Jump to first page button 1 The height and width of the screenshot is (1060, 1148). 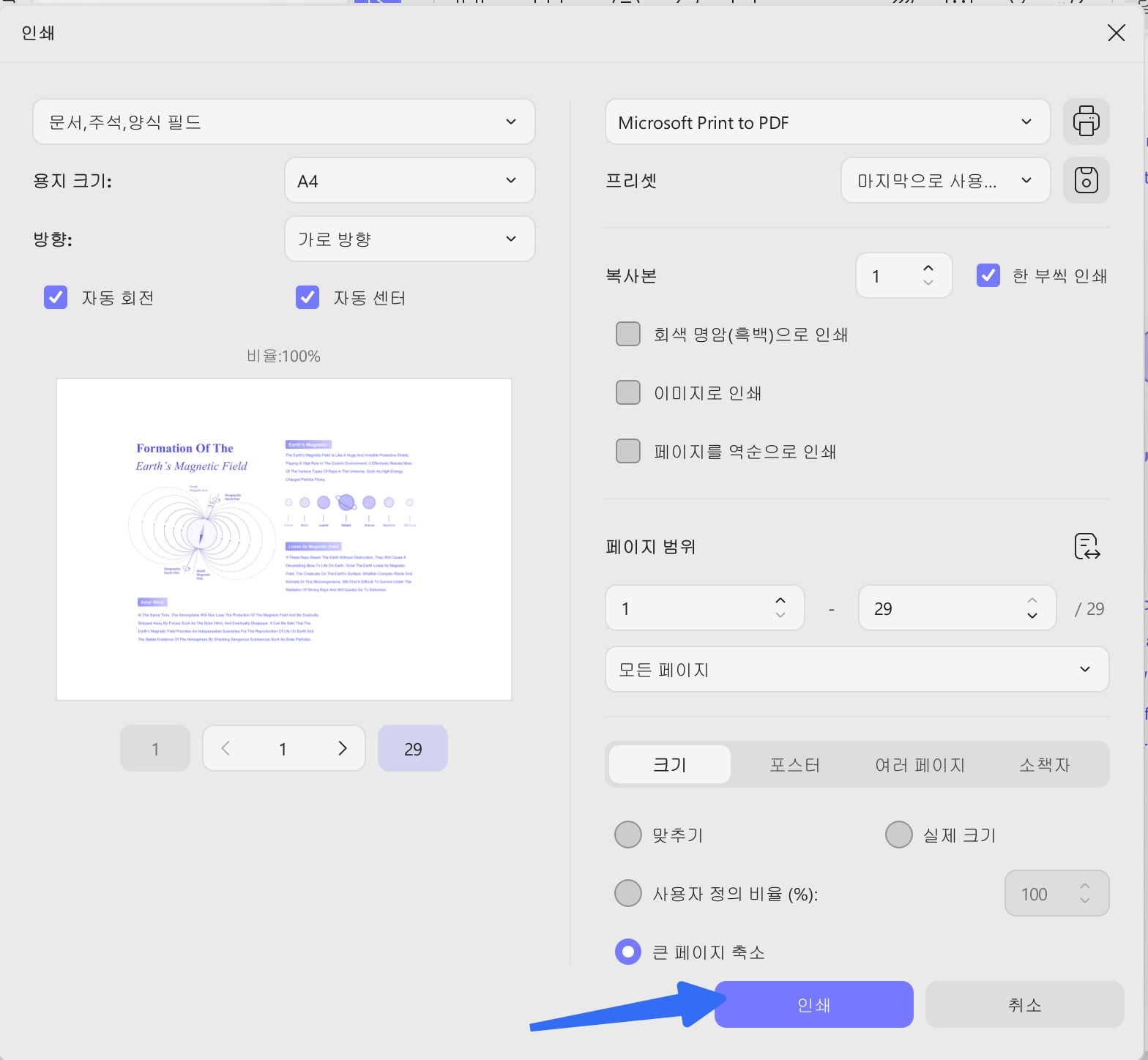(x=155, y=748)
